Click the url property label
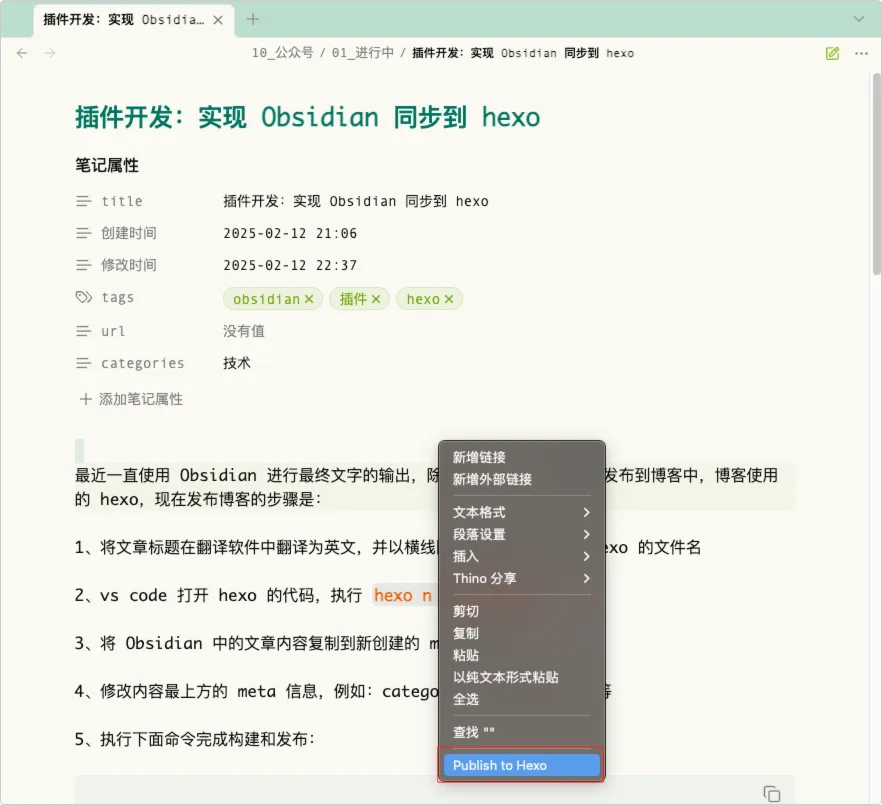The width and height of the screenshot is (882, 805). 113,331
